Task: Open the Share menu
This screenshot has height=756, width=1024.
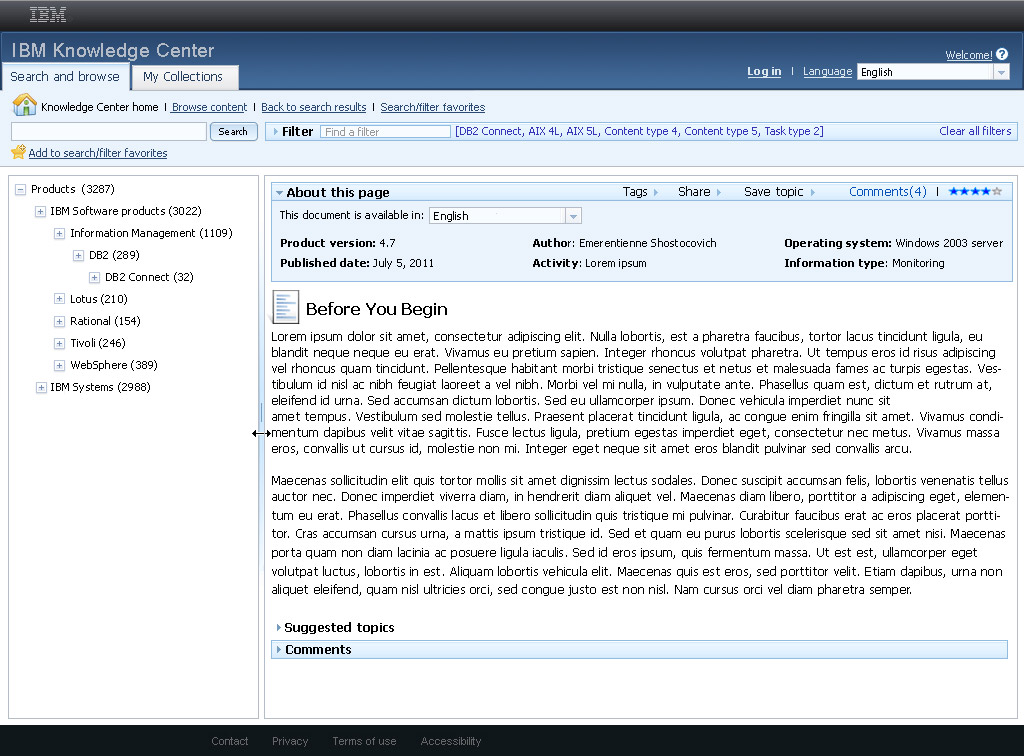Action: pyautogui.click(x=699, y=192)
